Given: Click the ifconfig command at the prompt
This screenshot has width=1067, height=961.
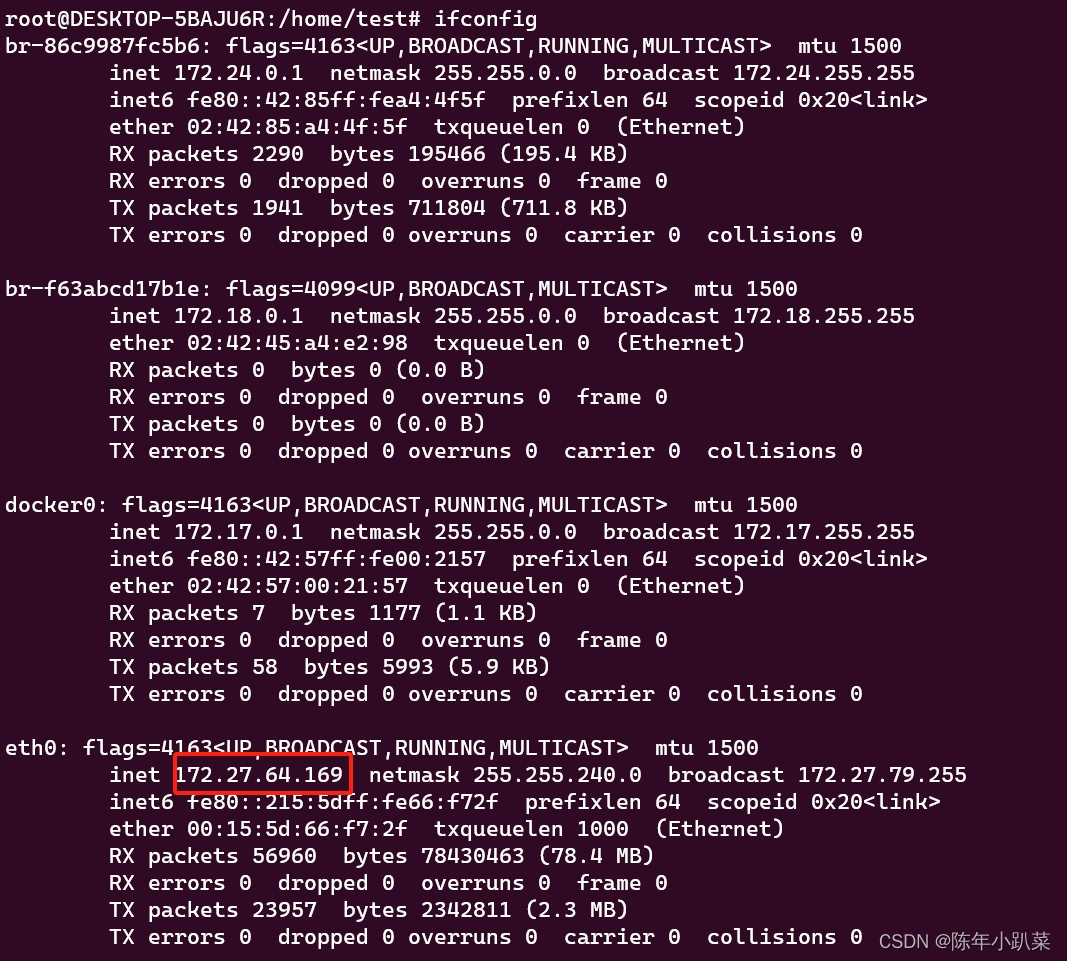Looking at the screenshot, I should pyautogui.click(x=485, y=19).
